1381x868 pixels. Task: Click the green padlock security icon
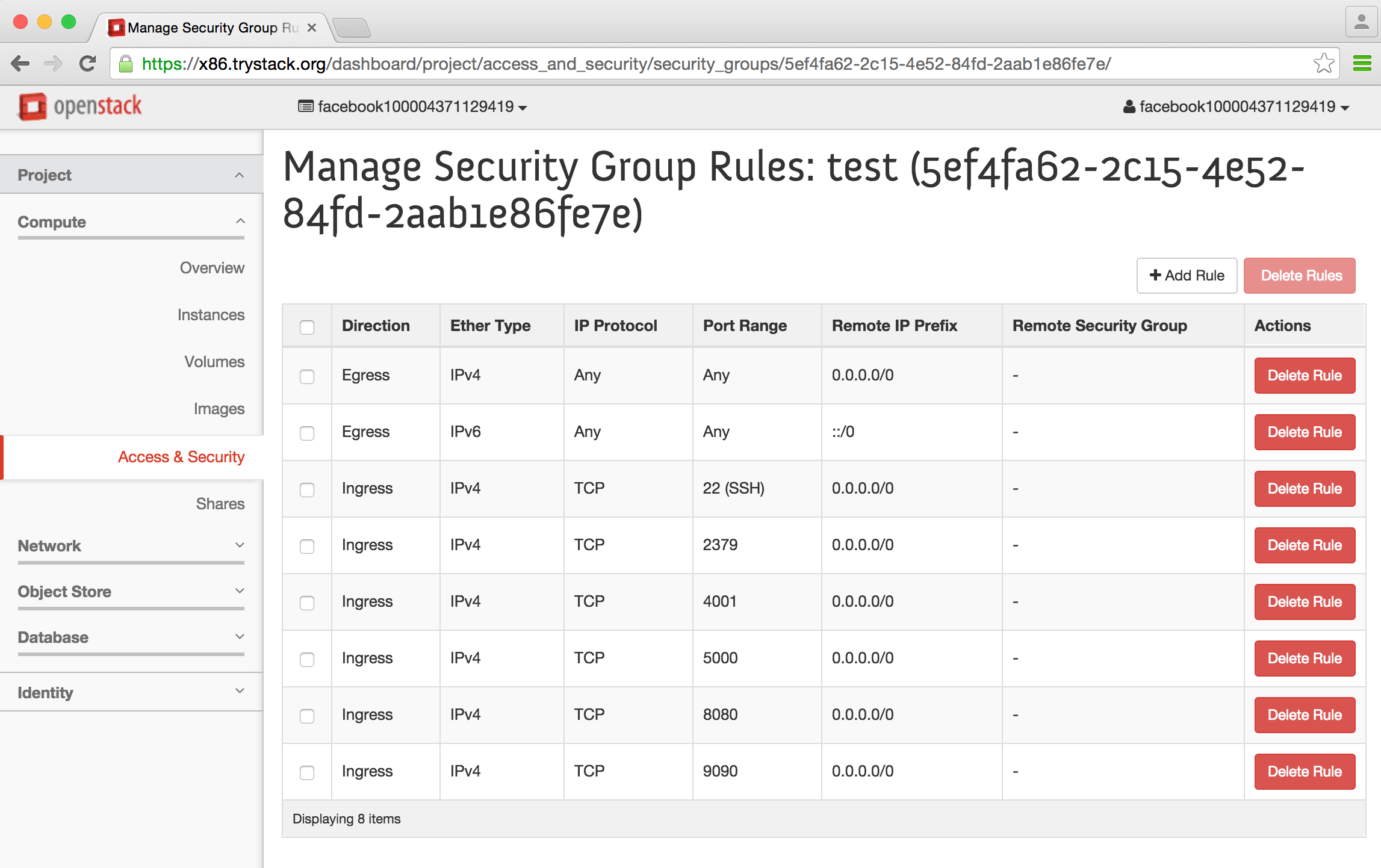[x=125, y=63]
